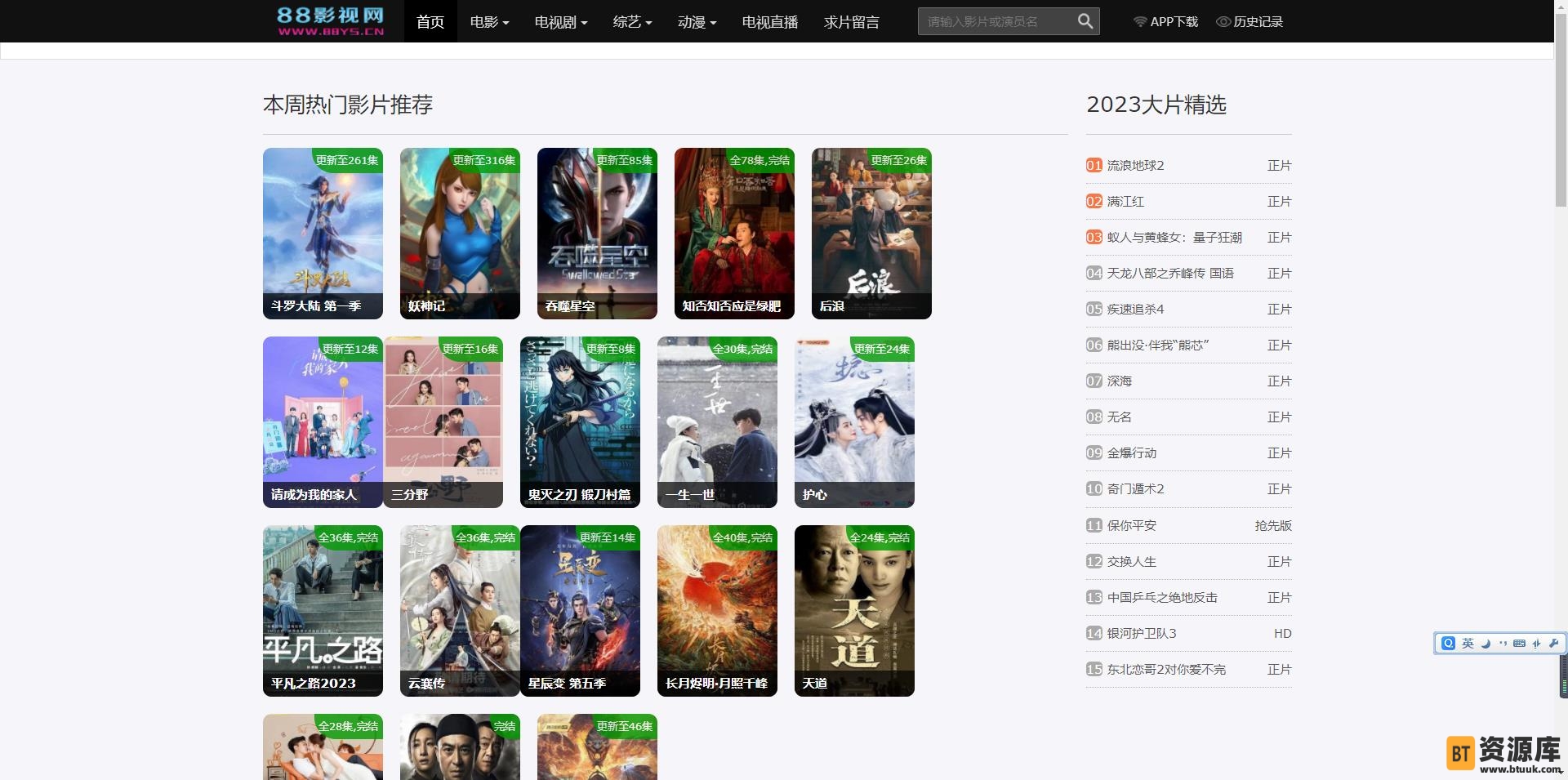The image size is (1568, 780).
Task: Open APP下载 link with wifi icon
Action: 1165,22
